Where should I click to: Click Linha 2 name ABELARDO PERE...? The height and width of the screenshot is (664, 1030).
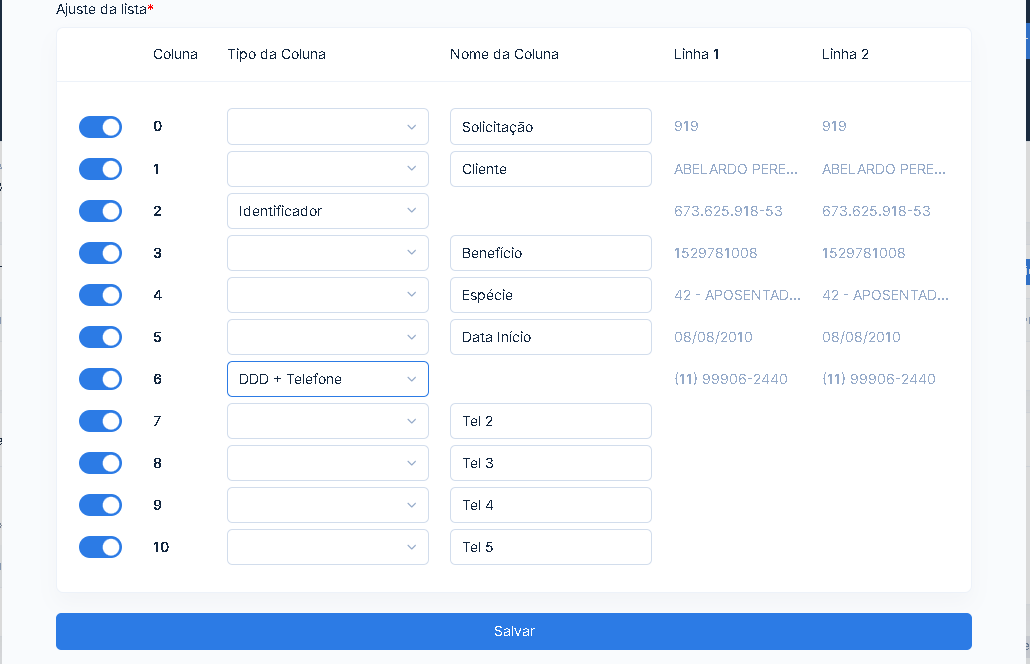point(884,169)
